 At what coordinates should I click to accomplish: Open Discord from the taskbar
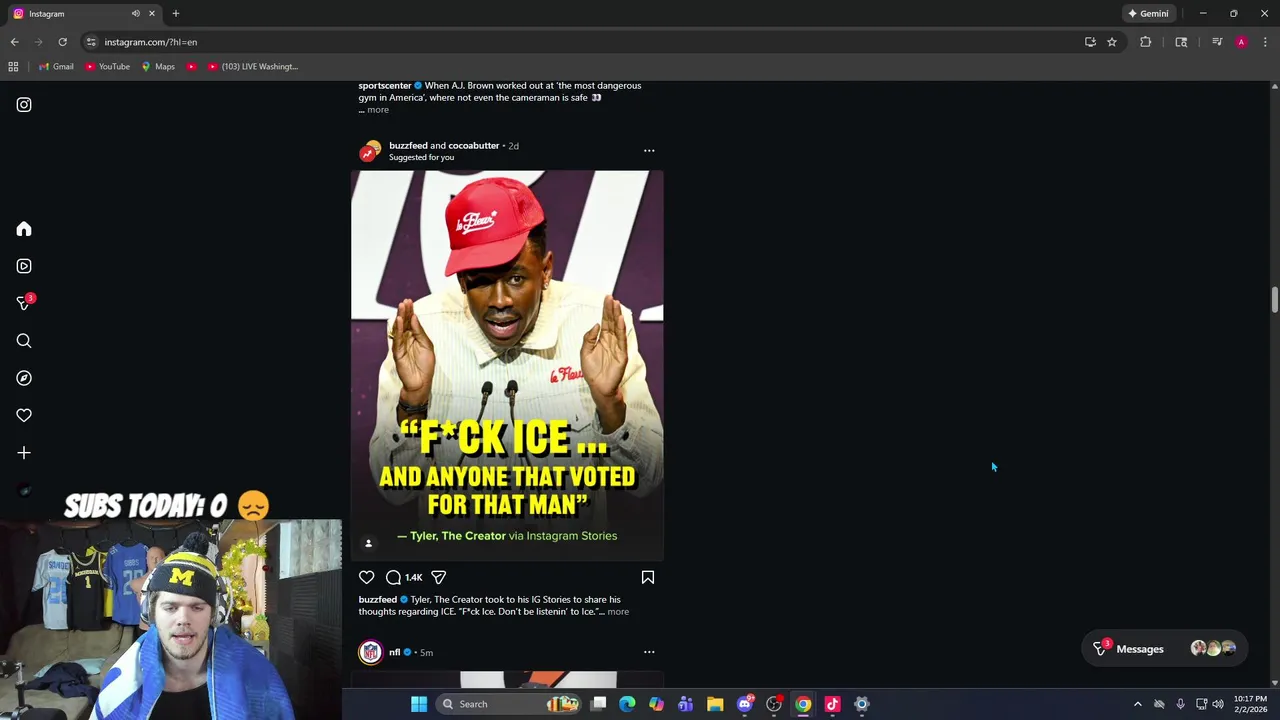tap(744, 704)
